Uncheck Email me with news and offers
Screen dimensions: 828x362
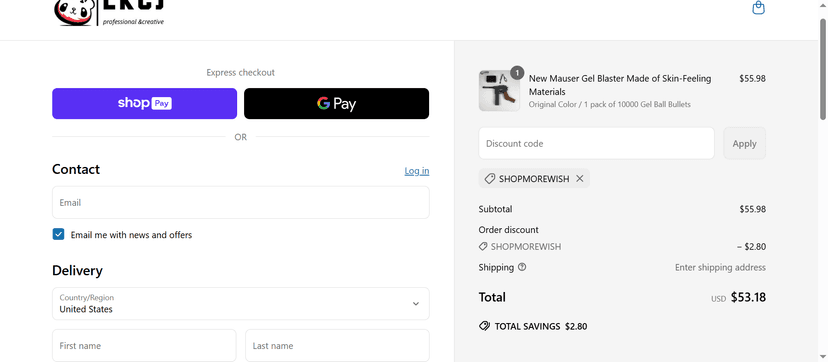[x=58, y=234]
